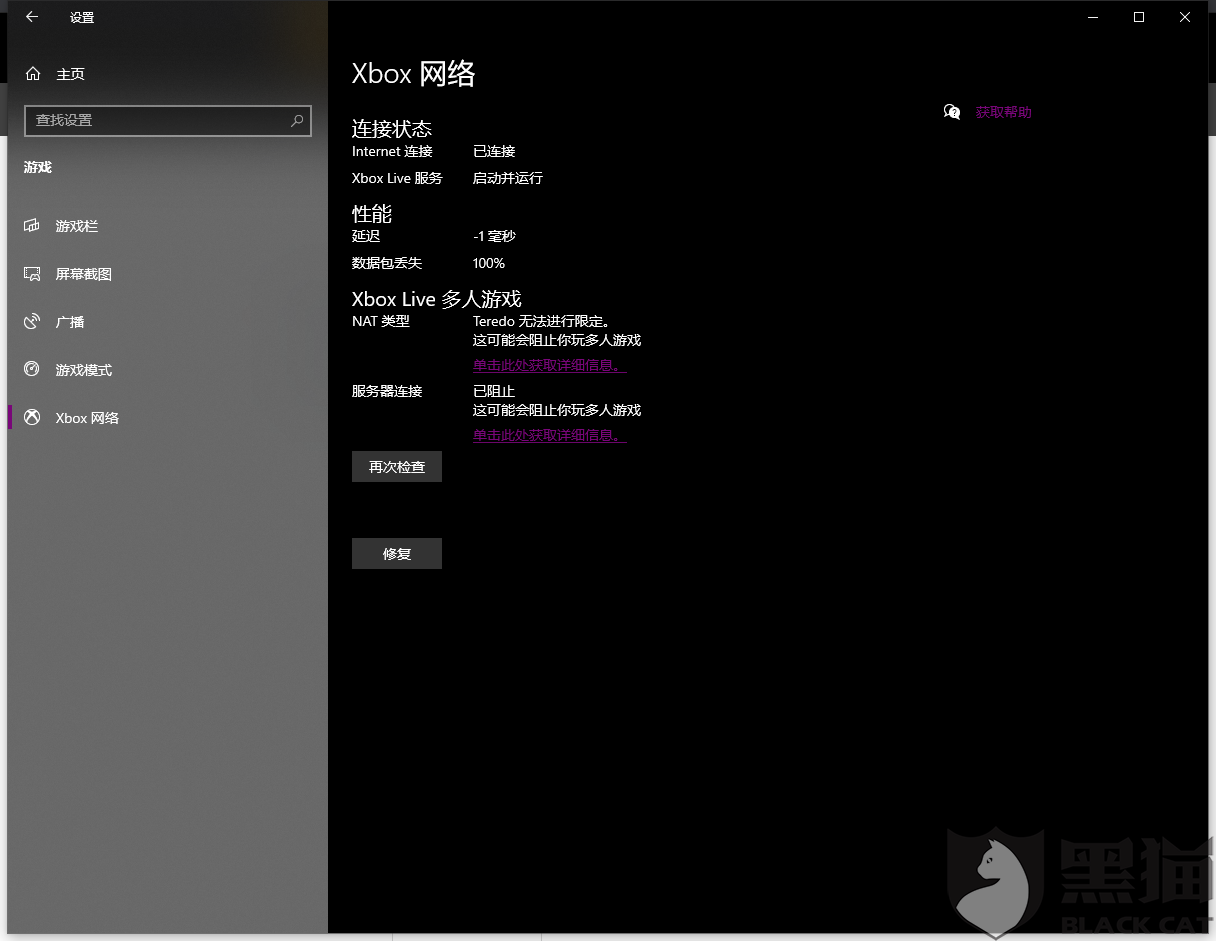Click the 'Internet 连接' label
1216x941 pixels.
[x=392, y=151]
